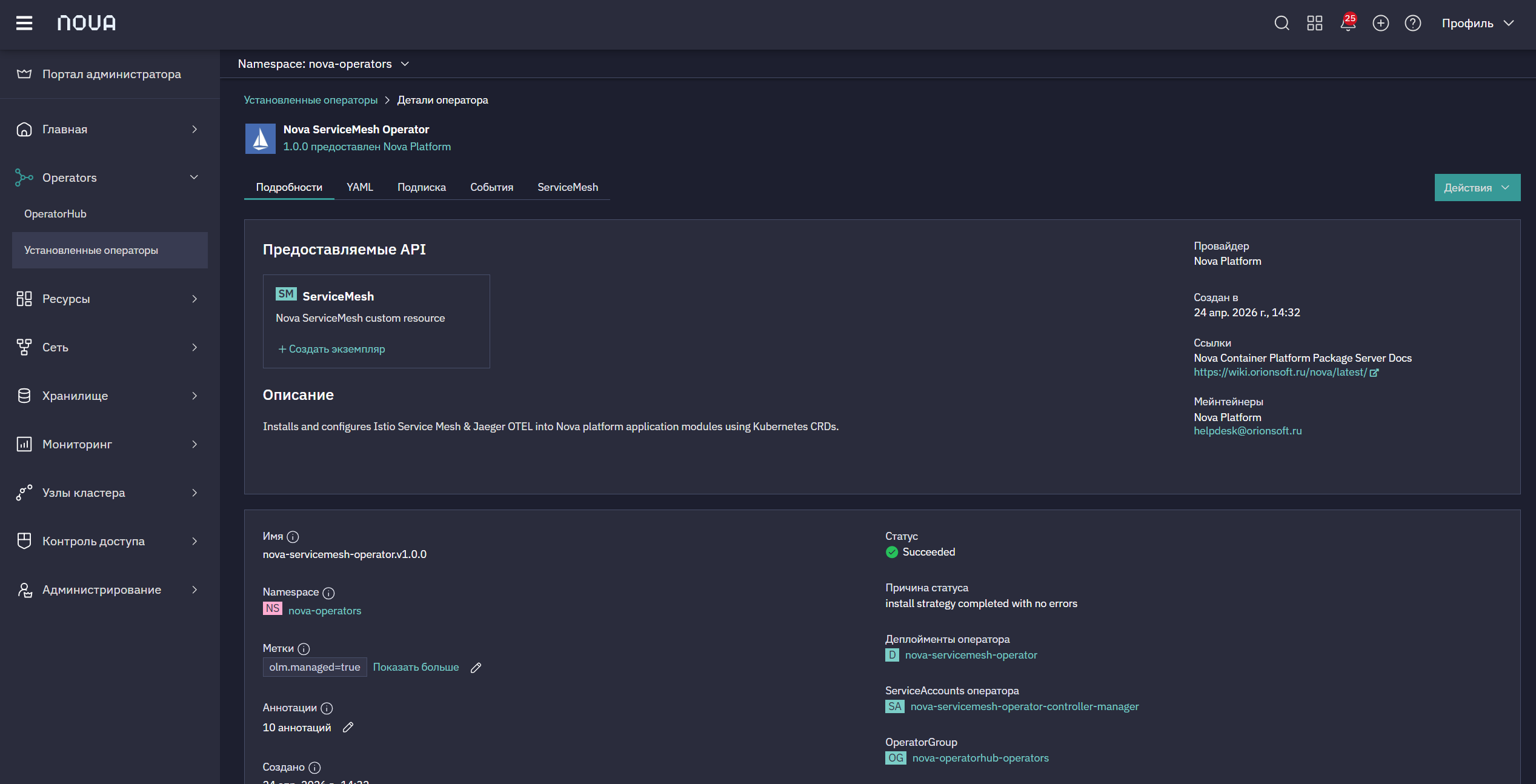Image resolution: width=1536 pixels, height=784 pixels.
Task: Go to Установленные операторы breadcrumb
Action: 311,100
